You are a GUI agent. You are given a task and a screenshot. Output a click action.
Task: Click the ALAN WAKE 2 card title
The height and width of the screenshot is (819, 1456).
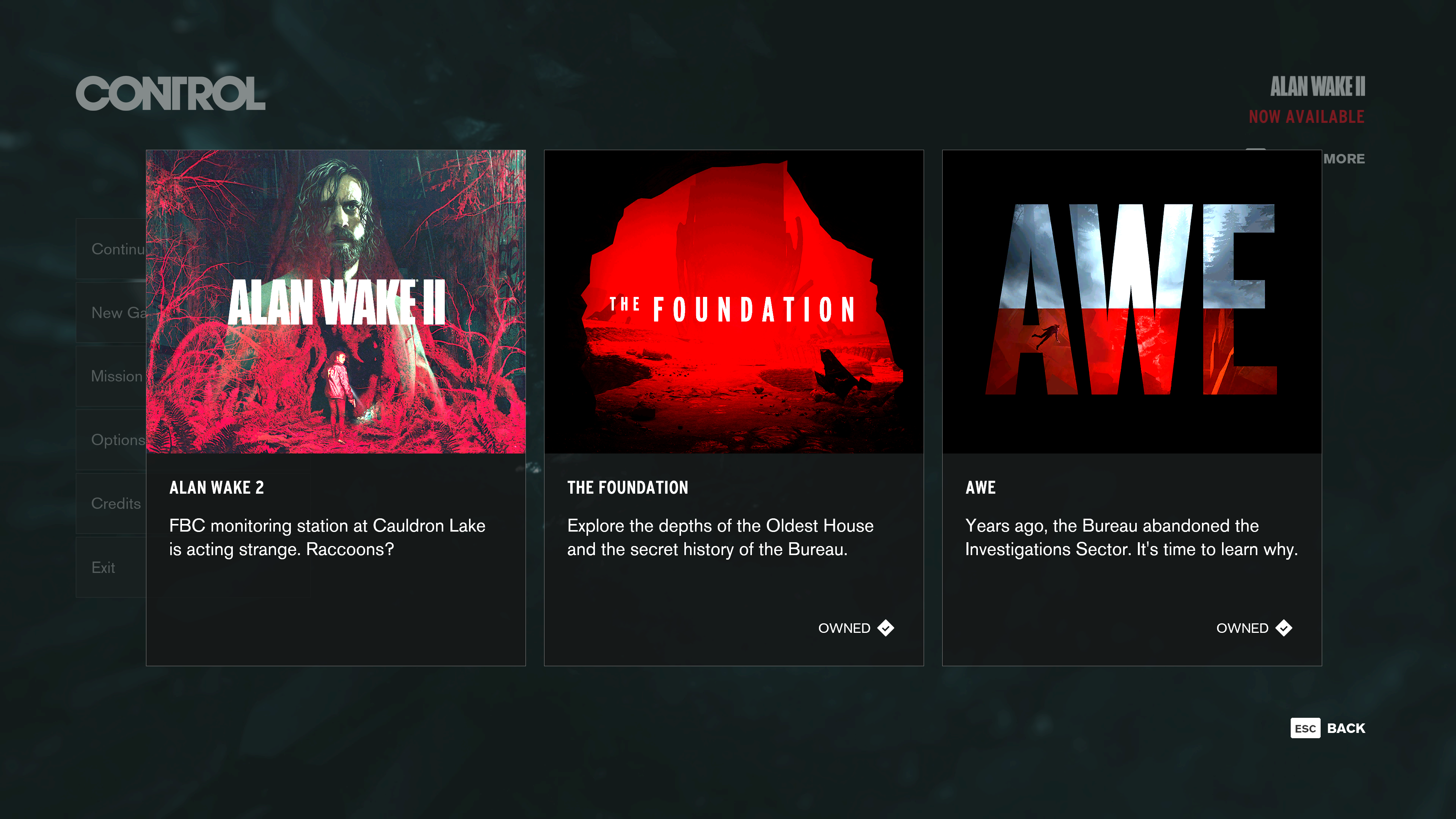(217, 487)
